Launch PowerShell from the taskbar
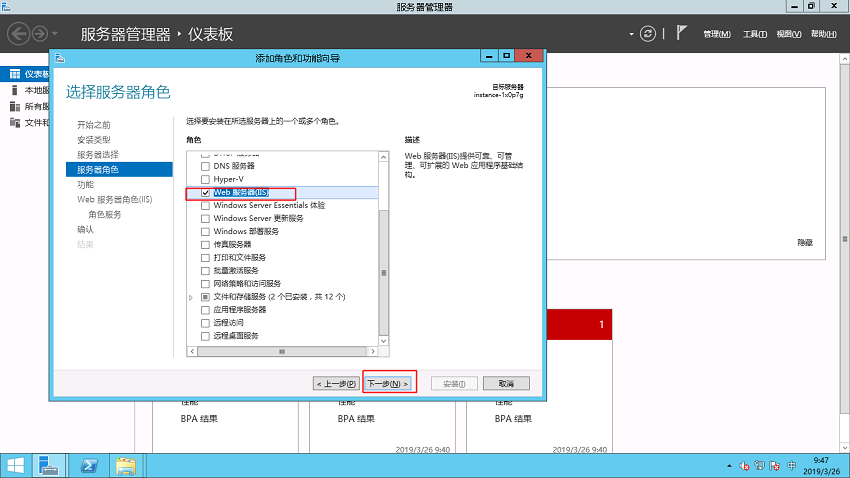Viewport: 850px width, 478px height. [x=89, y=466]
